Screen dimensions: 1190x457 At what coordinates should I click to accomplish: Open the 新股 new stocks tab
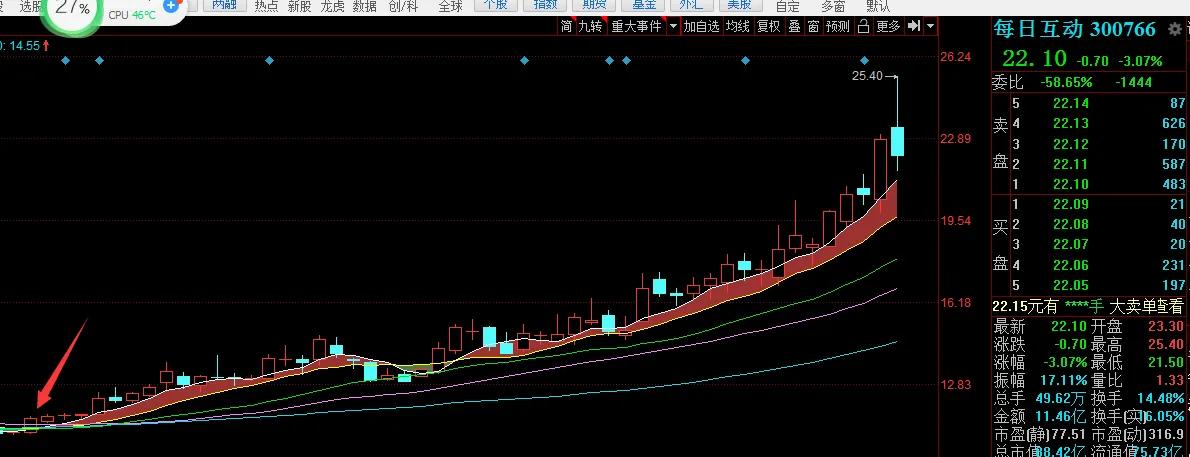click(x=299, y=7)
